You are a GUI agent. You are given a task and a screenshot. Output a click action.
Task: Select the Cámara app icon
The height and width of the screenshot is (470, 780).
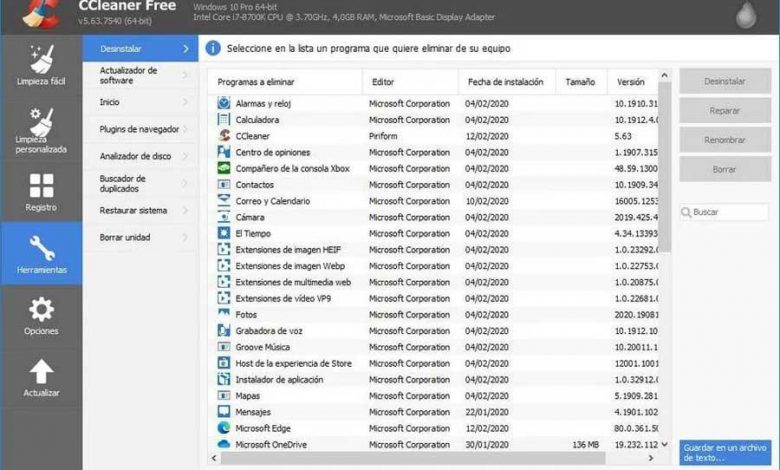tap(224, 217)
